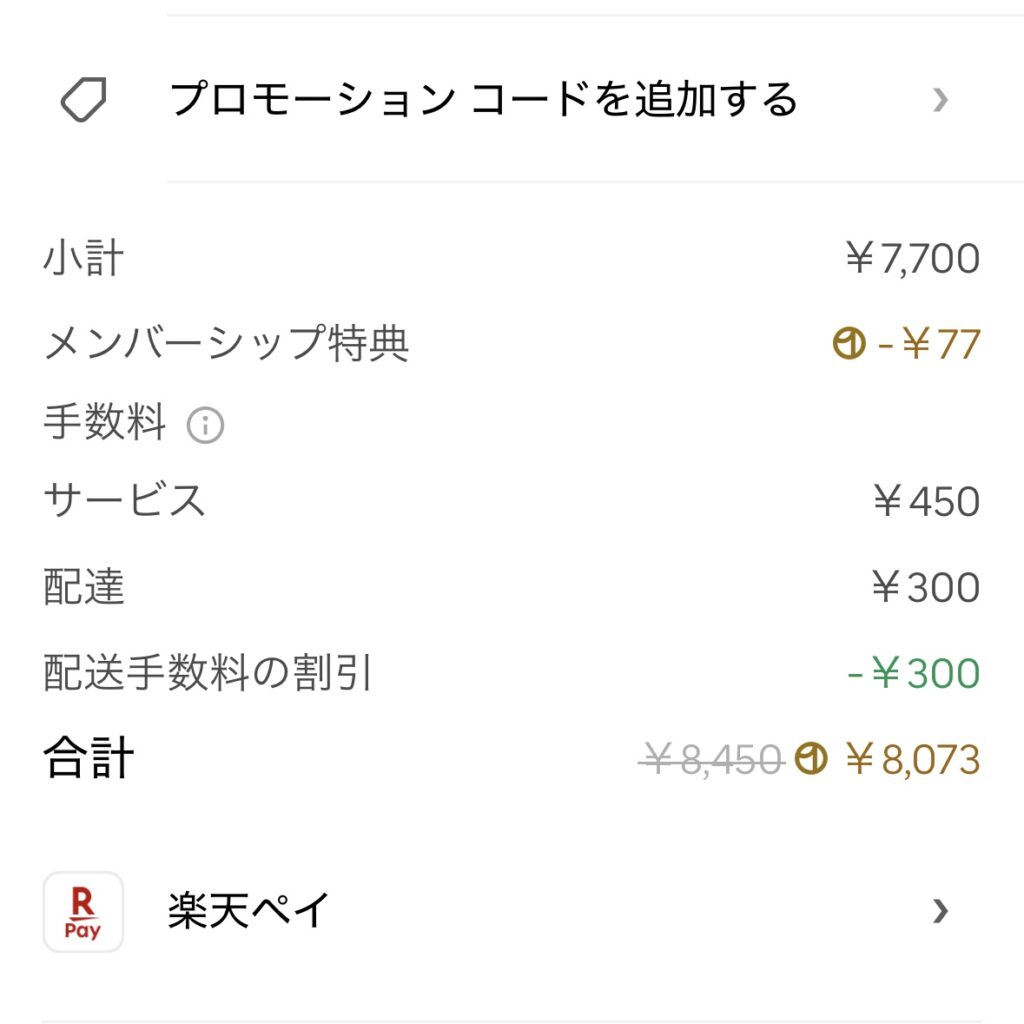
Task: Tap the 小計 subtotal label
Action: pos(83,259)
